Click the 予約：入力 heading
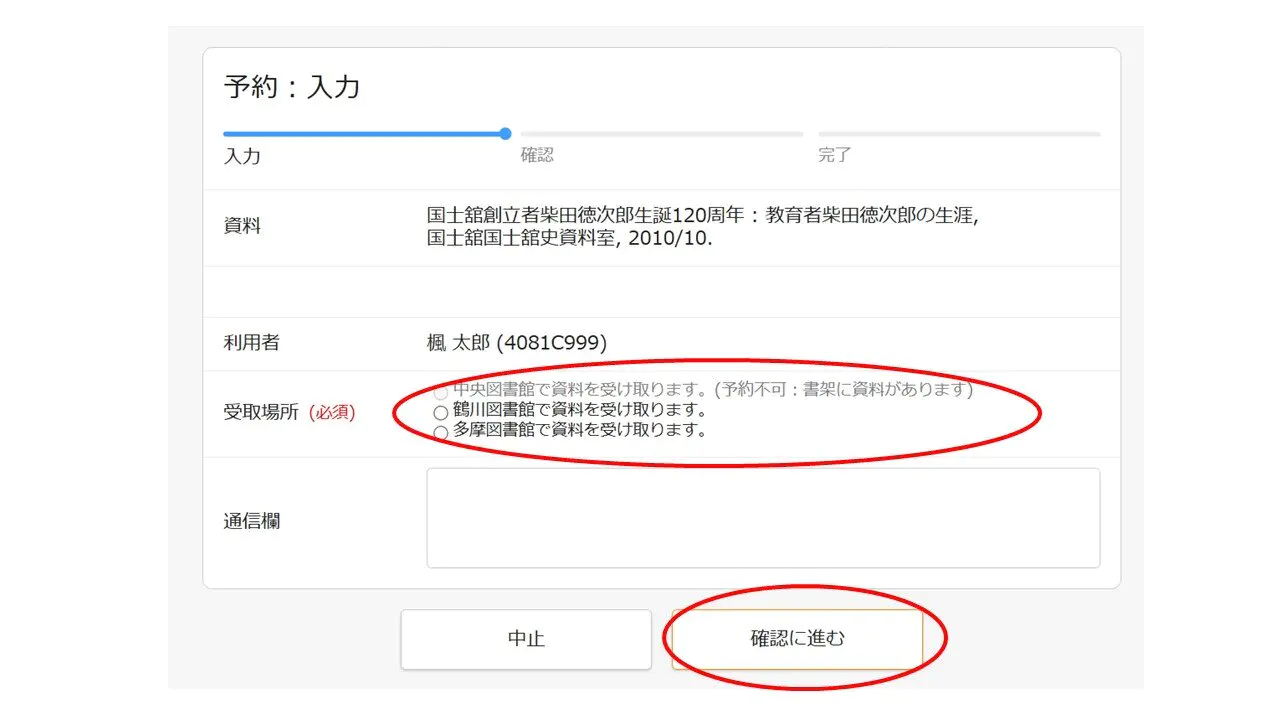 [x=292, y=87]
